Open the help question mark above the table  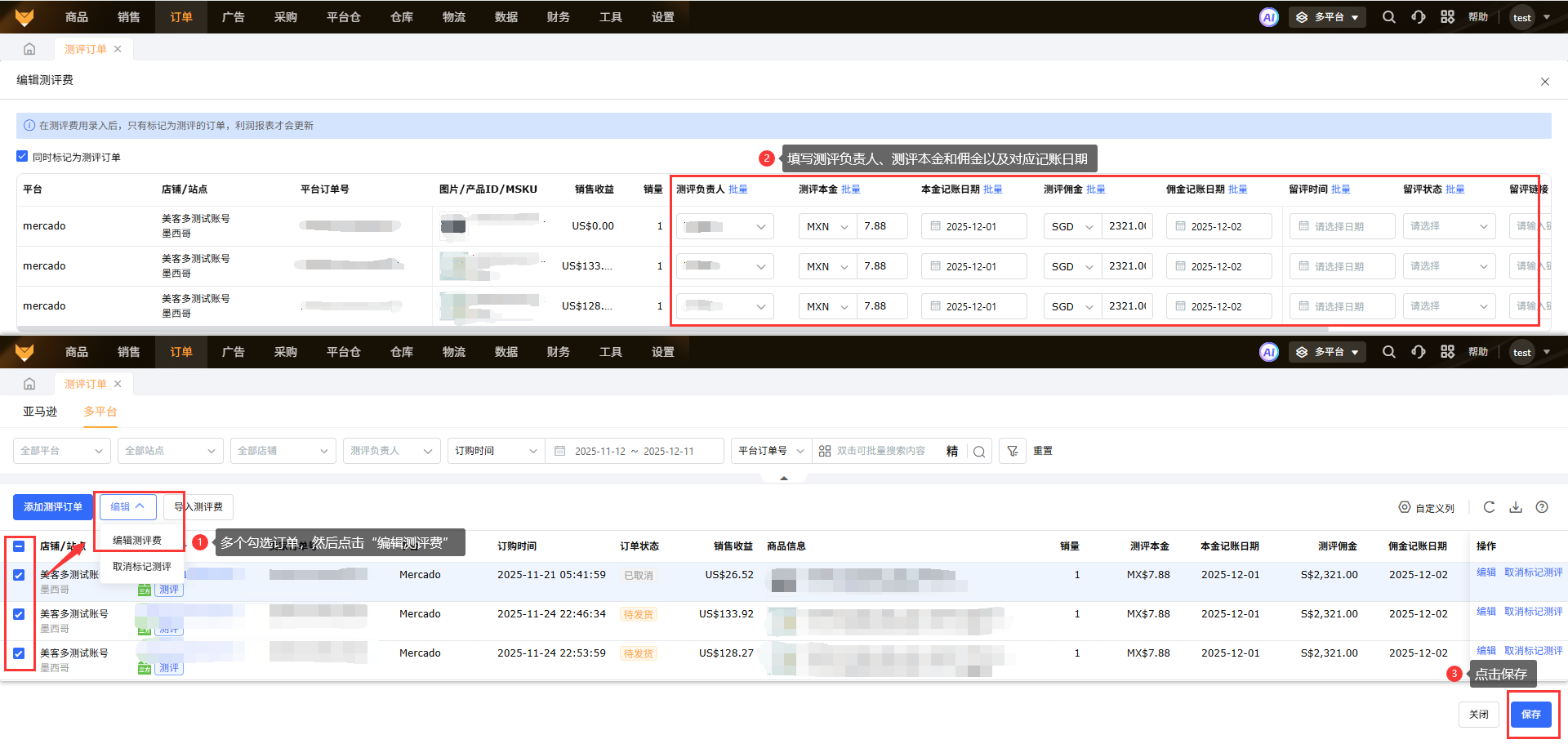[x=1542, y=507]
